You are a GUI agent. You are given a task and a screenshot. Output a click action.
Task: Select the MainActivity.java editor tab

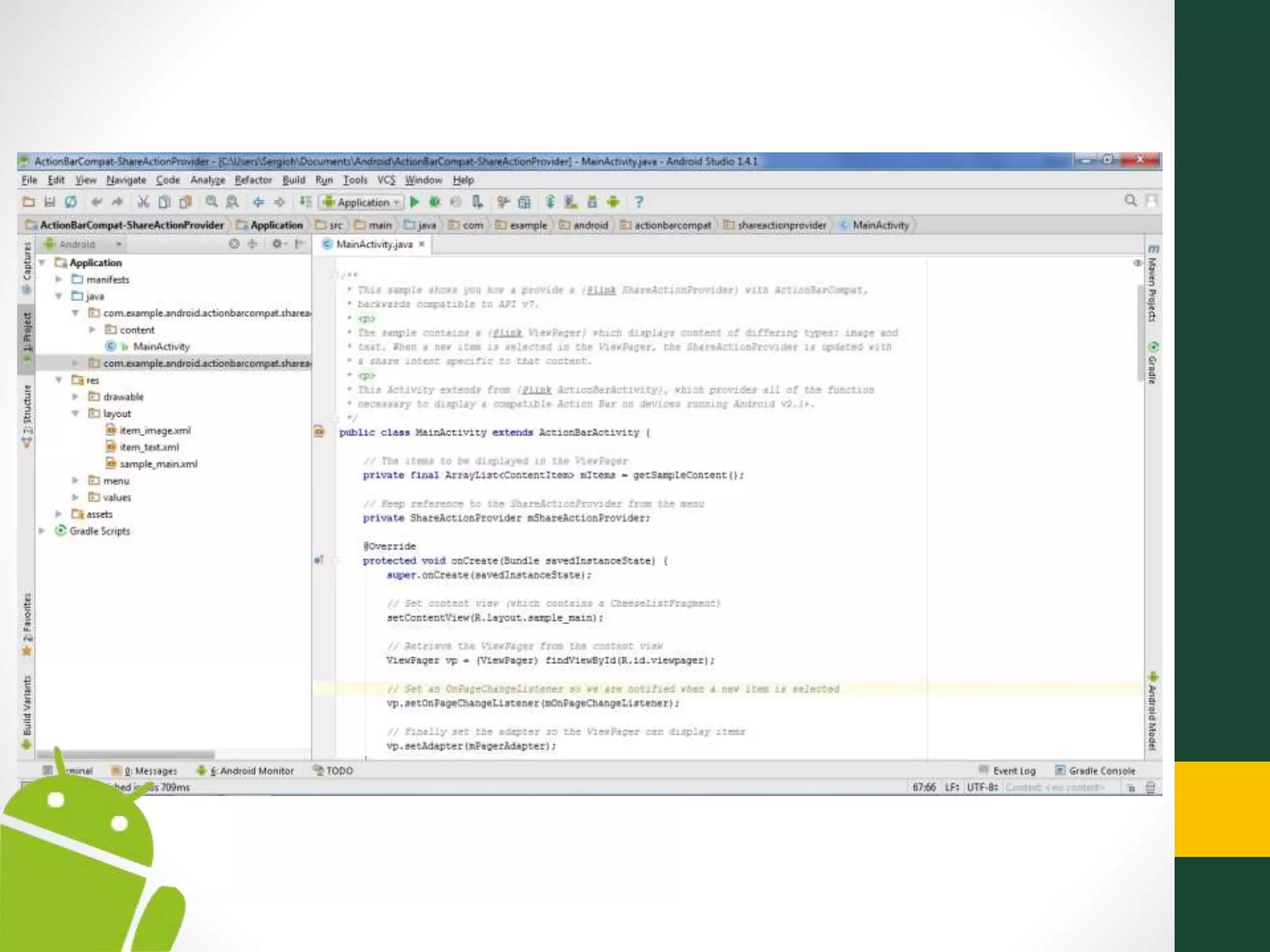pos(374,244)
